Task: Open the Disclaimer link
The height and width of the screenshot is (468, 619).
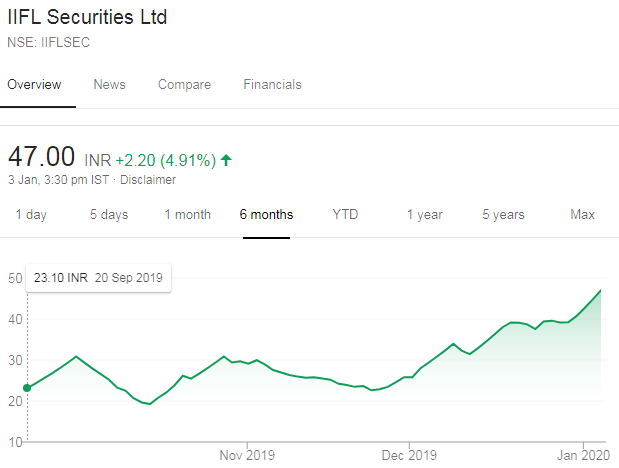Action: [148, 180]
